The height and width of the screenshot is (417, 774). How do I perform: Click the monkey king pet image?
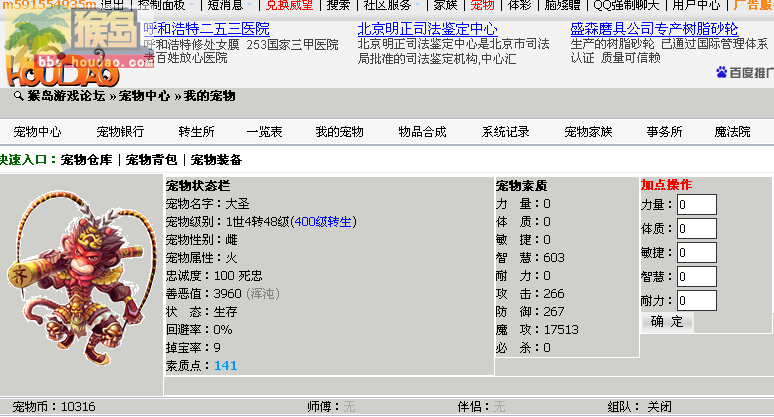point(81,279)
